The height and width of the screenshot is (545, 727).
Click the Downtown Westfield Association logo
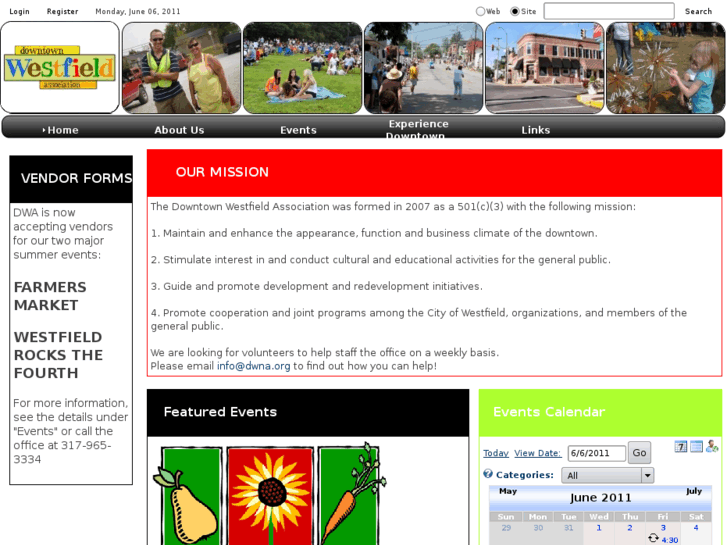coord(60,68)
